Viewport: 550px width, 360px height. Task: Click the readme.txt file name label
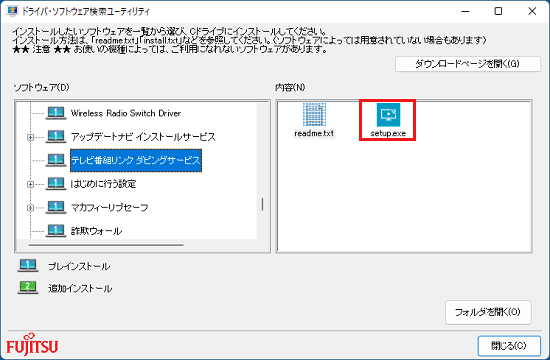tap(314, 133)
